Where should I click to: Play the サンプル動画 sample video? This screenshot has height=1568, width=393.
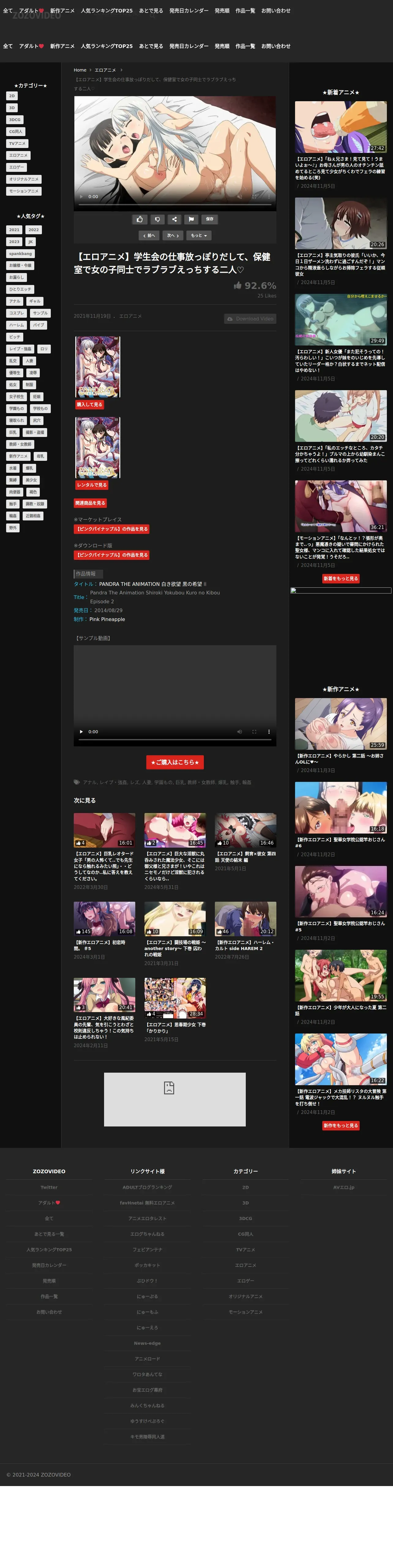81,732
